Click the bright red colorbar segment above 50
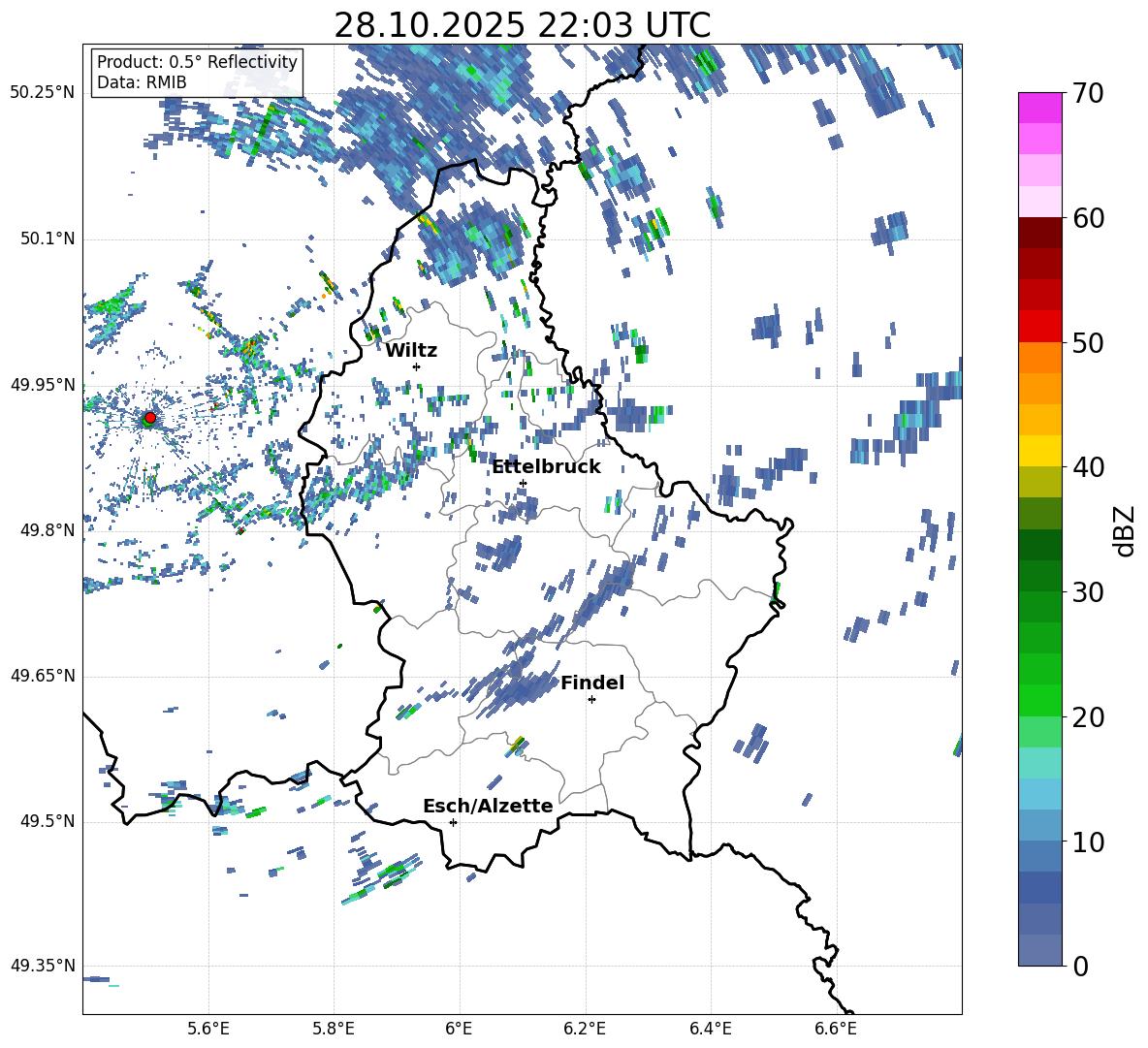Screen dimensions: 1148x1048 (1039, 326)
